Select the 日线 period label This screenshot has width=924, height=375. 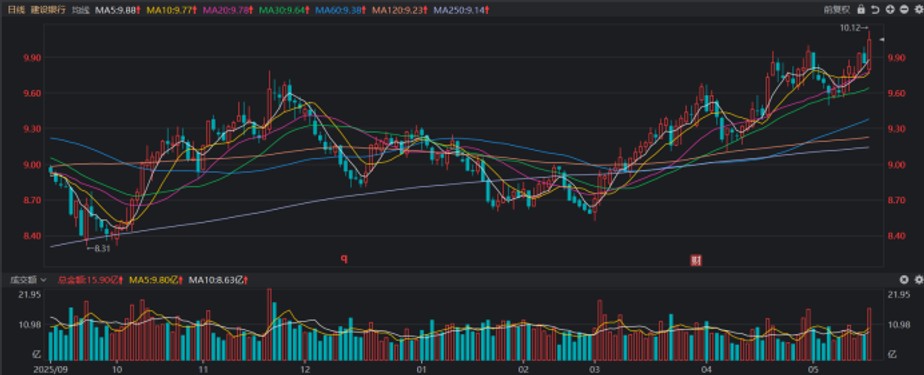[16, 10]
